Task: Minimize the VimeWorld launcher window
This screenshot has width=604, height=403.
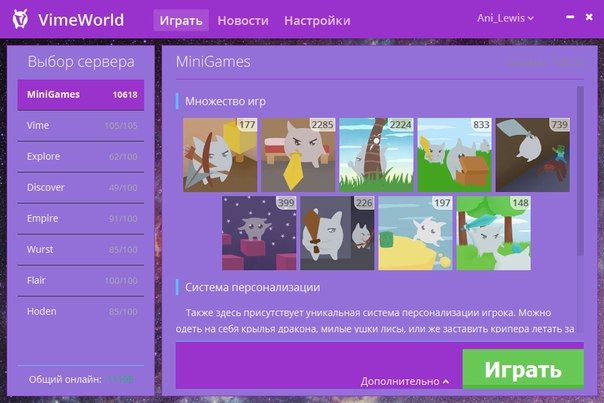Action: [x=570, y=17]
